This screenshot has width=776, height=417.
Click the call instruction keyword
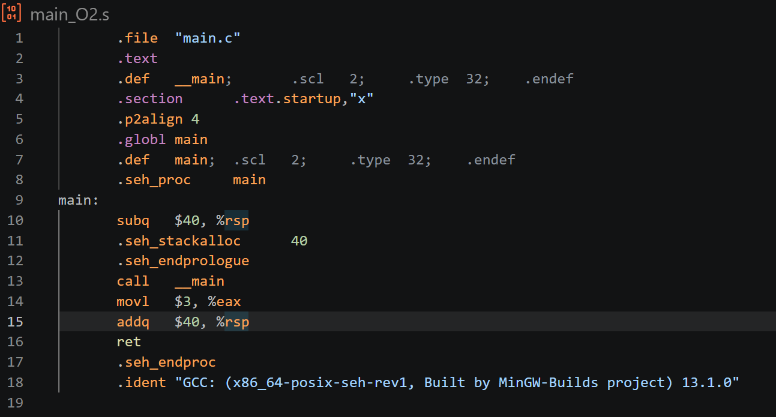pyautogui.click(x=133, y=281)
